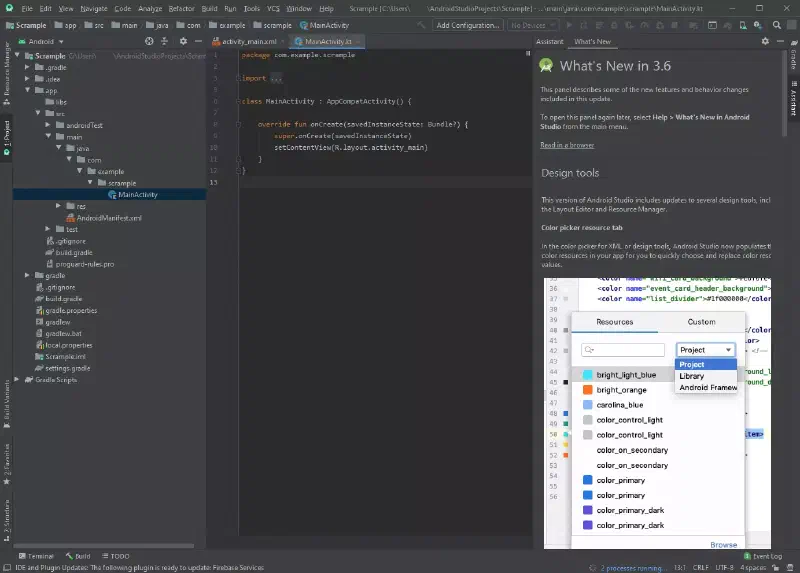The width and height of the screenshot is (800, 573).
Task: Toggle the Build tool window button
Action: coord(78,556)
